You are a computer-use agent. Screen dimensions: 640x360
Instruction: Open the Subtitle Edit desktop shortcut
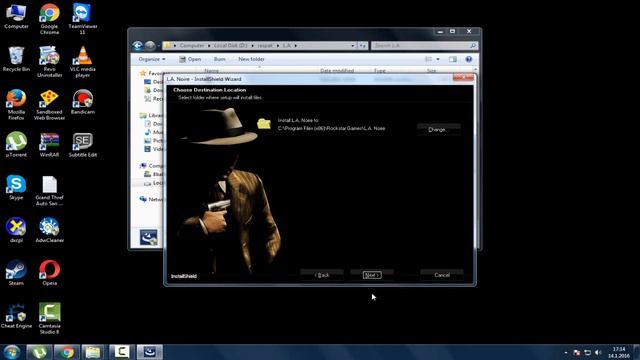coord(82,144)
